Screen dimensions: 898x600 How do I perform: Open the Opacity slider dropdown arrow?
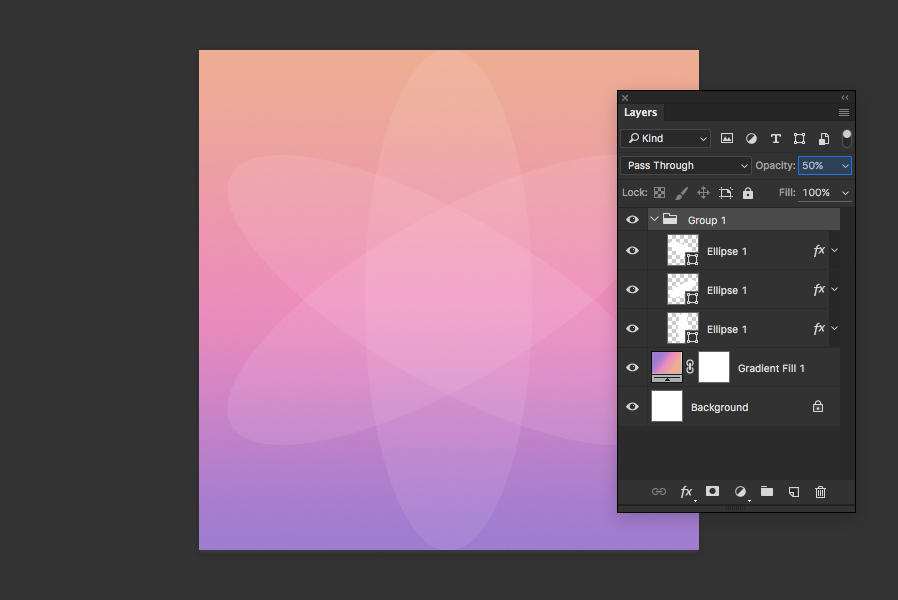coord(845,166)
